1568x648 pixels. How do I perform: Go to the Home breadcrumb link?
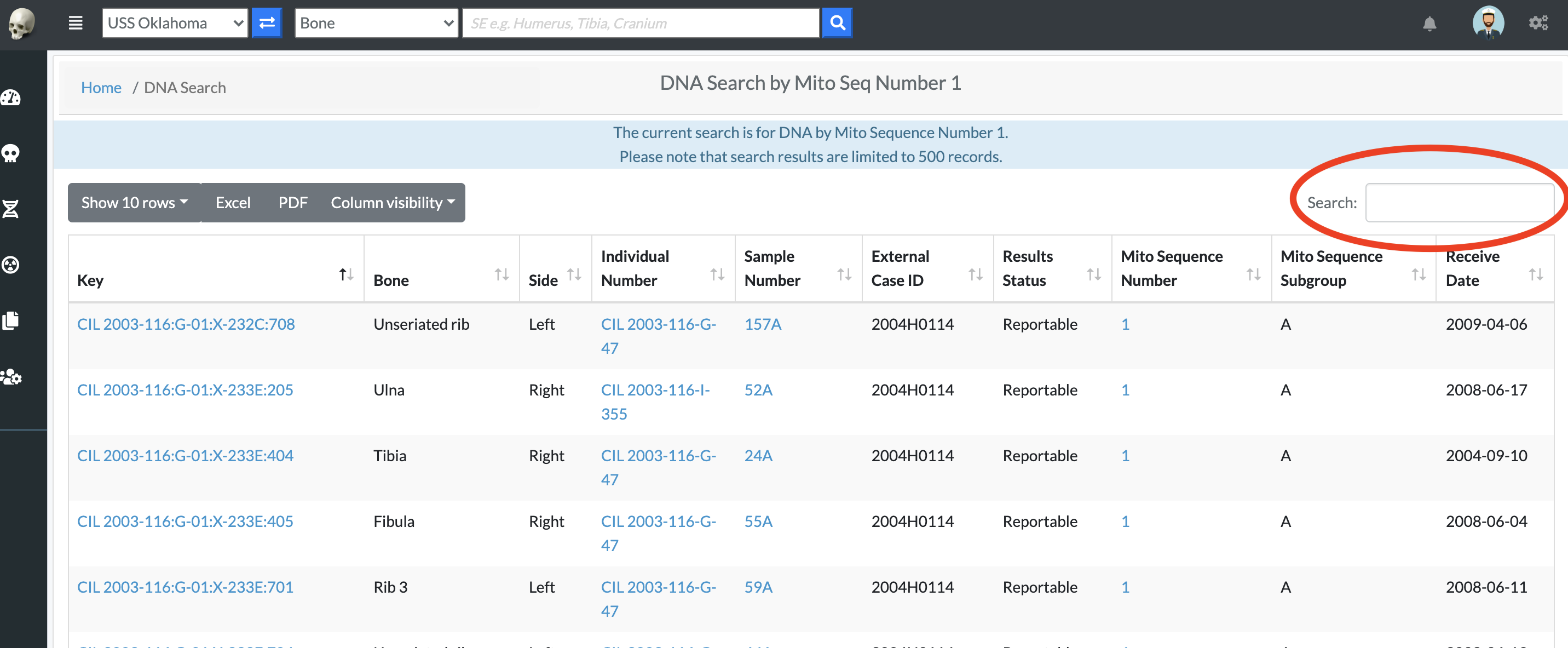101,88
